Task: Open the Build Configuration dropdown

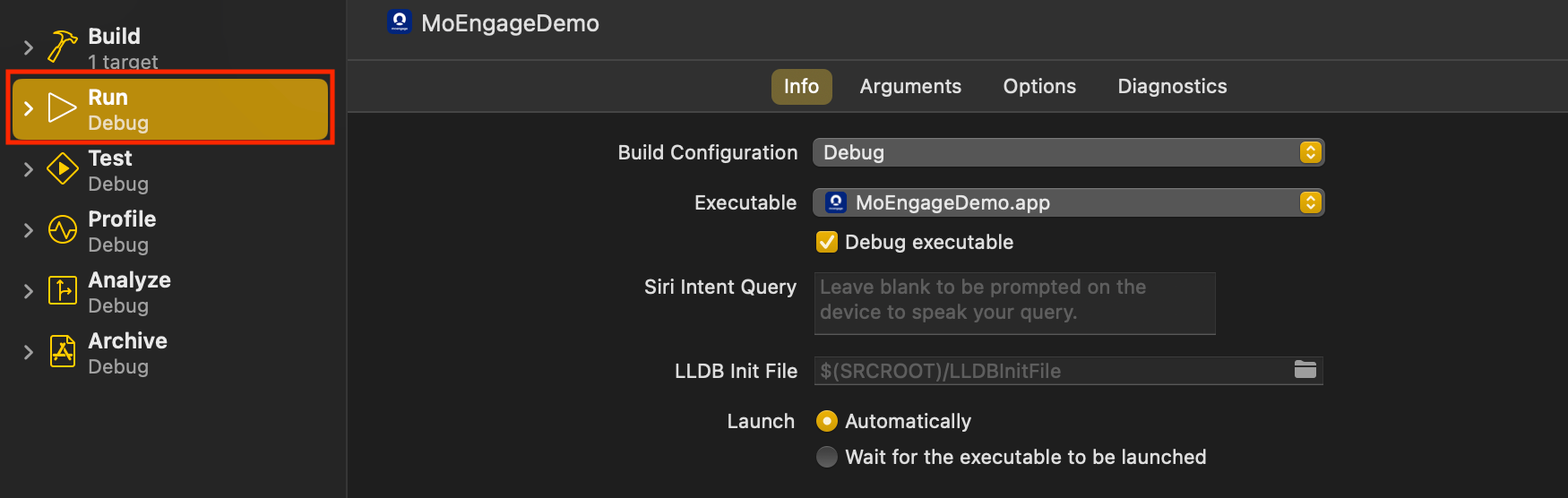Action: click(x=1068, y=152)
